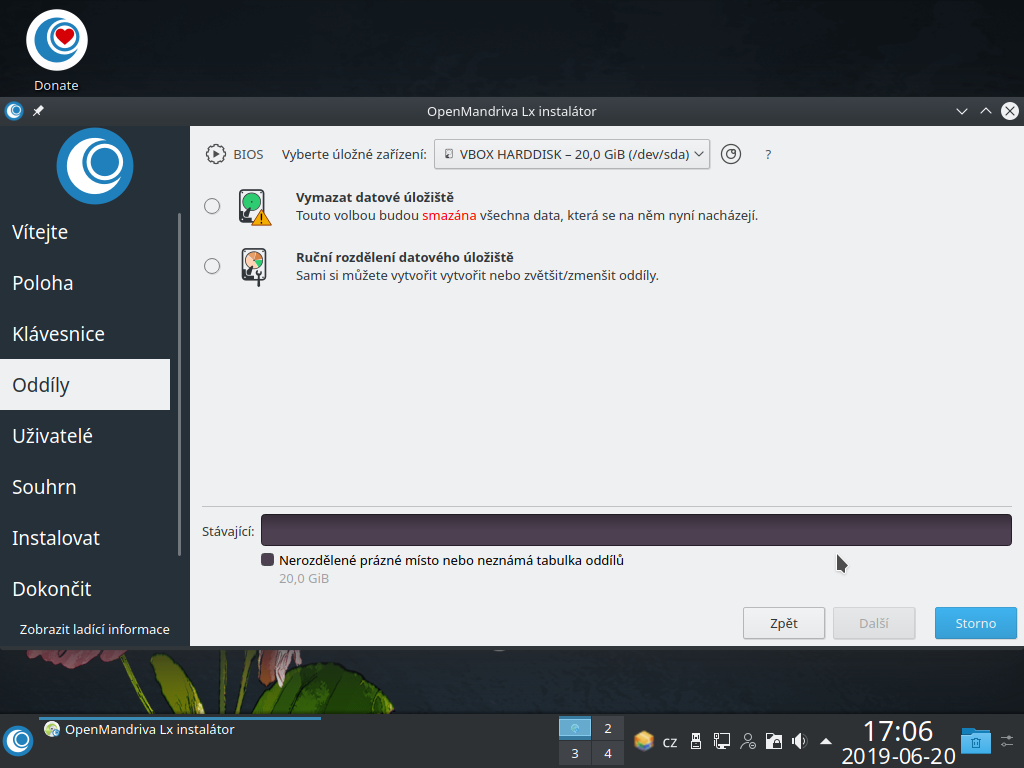Click the refresh storage devices icon
The width and height of the screenshot is (1024, 768).
[x=730, y=154]
